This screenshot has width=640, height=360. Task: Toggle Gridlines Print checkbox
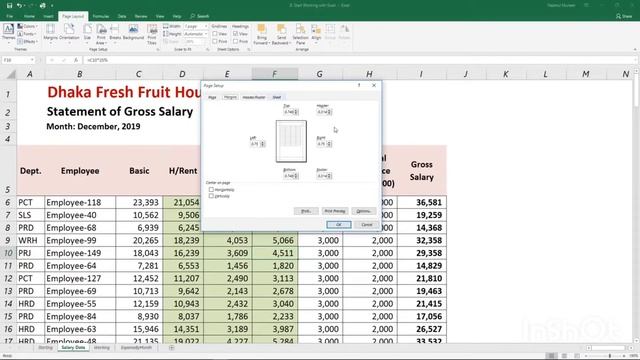[x=215, y=41]
